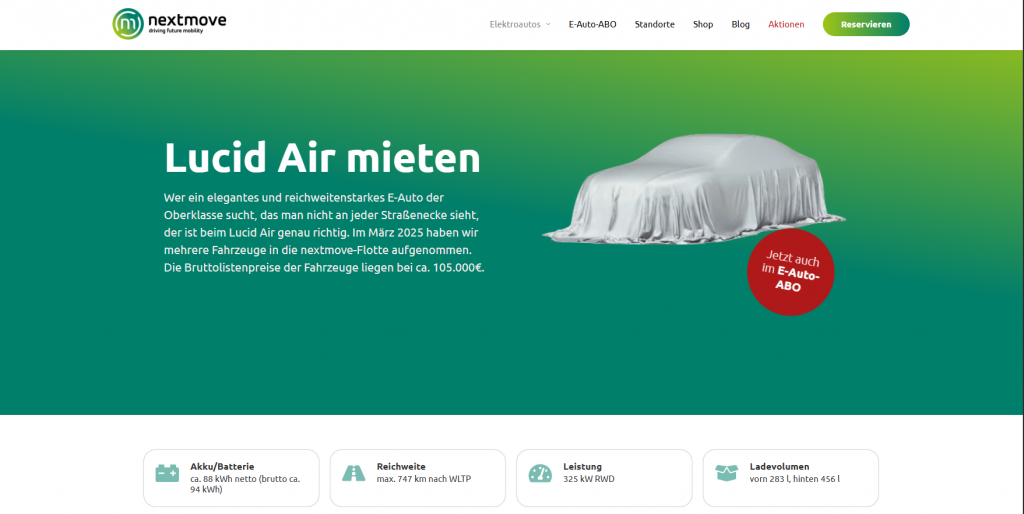The image size is (1024, 514).
Task: Click the paragraph starting 'Wer ein elegantes'
Action: [324, 233]
